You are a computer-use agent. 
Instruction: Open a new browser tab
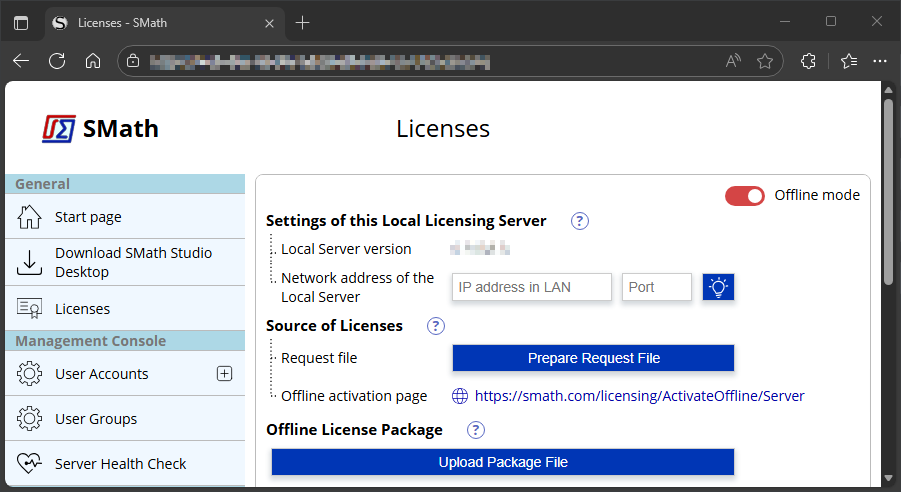(302, 23)
